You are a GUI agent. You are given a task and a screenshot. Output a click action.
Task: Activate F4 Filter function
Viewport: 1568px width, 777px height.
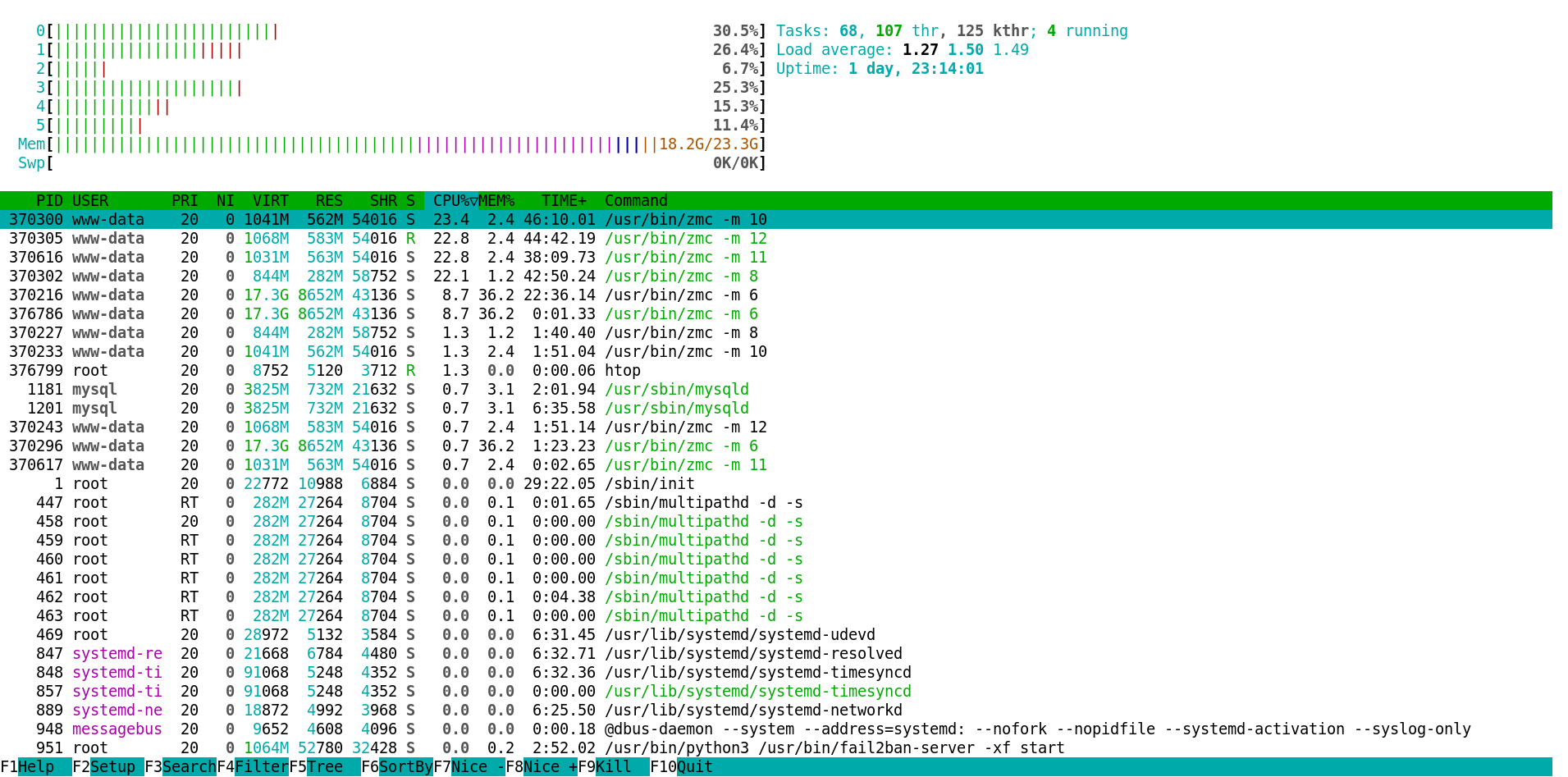[253, 767]
